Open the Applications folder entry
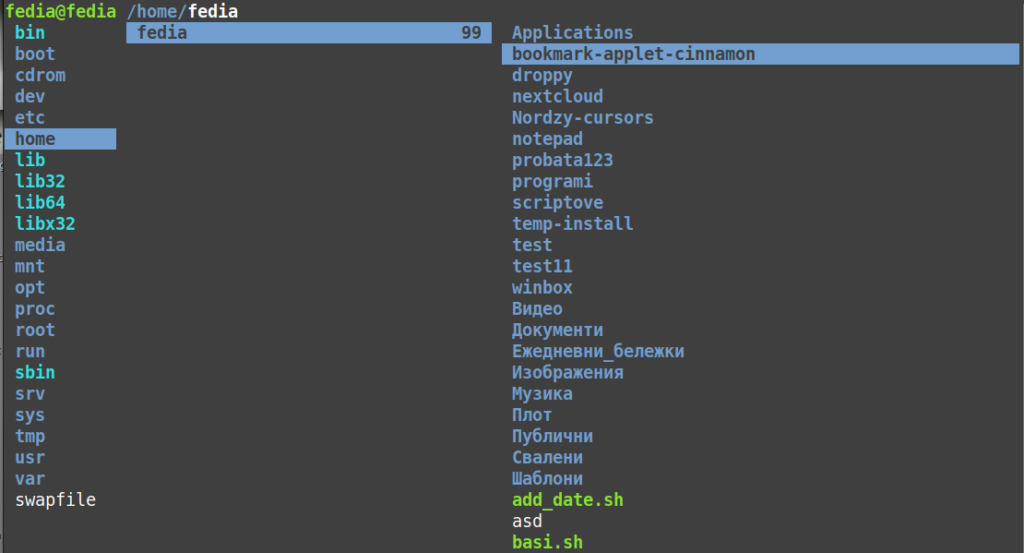The width and height of the screenshot is (1024, 553). 572,33
